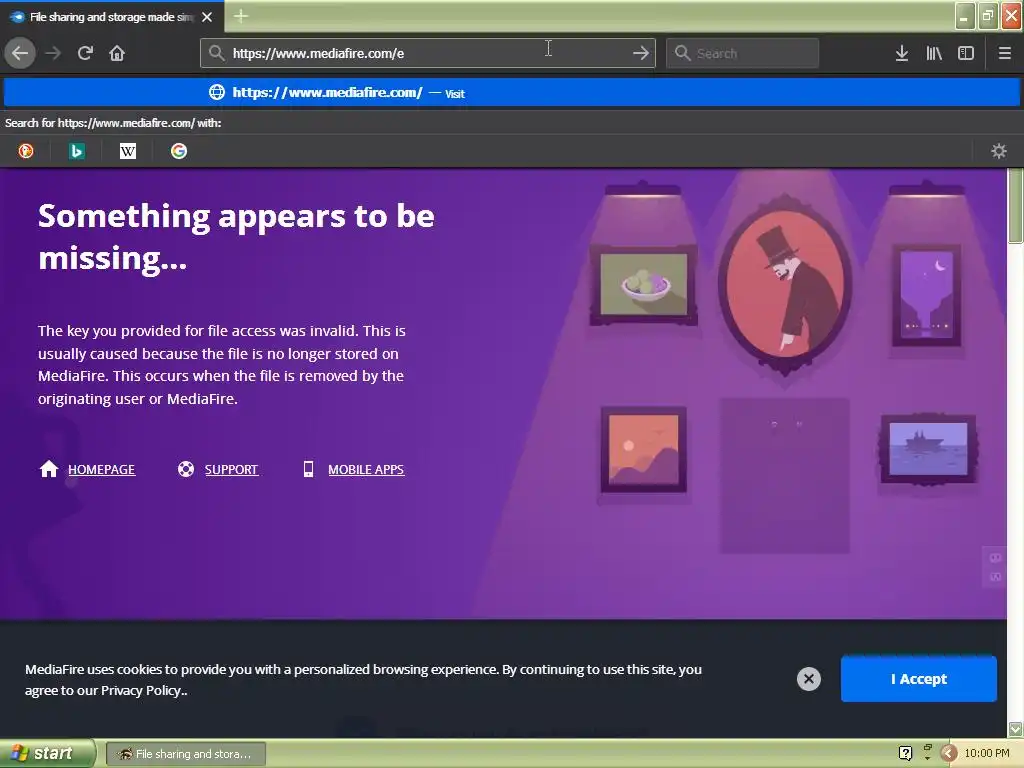Click the Go arrow in address bar
This screenshot has height=768, width=1024.
(x=641, y=53)
